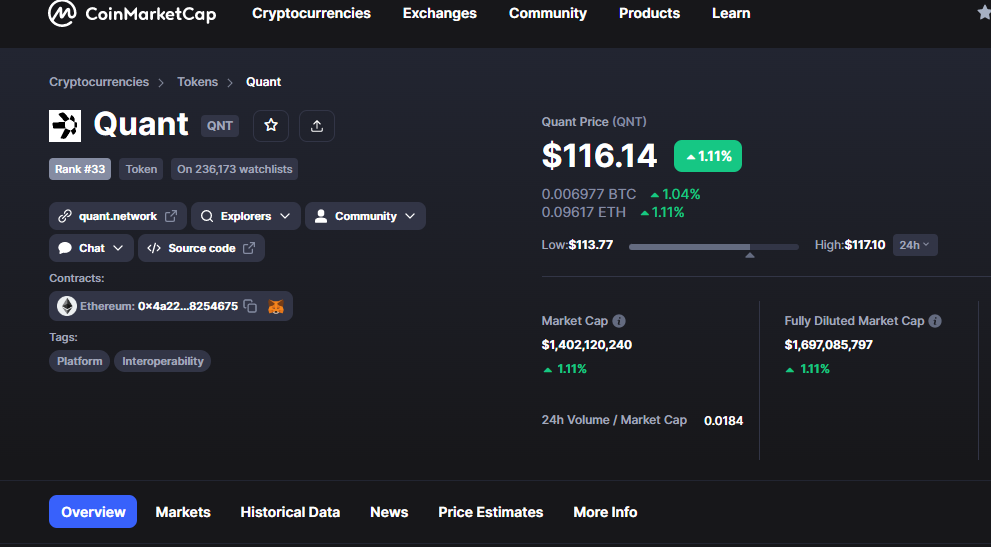
Task: Click the Quant Price (QNT) heading
Action: click(594, 122)
